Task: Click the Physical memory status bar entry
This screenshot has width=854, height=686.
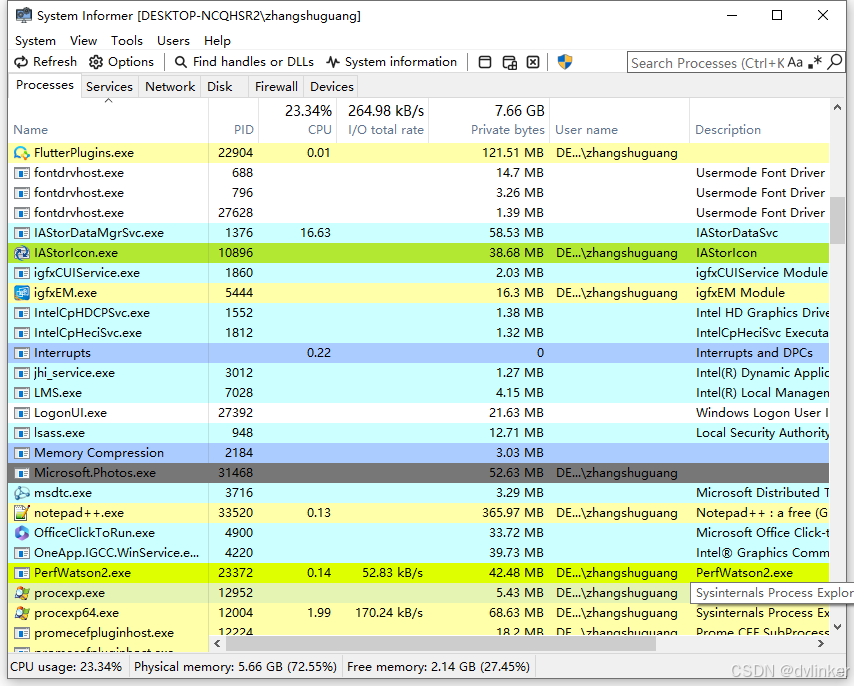Action: [x=235, y=667]
